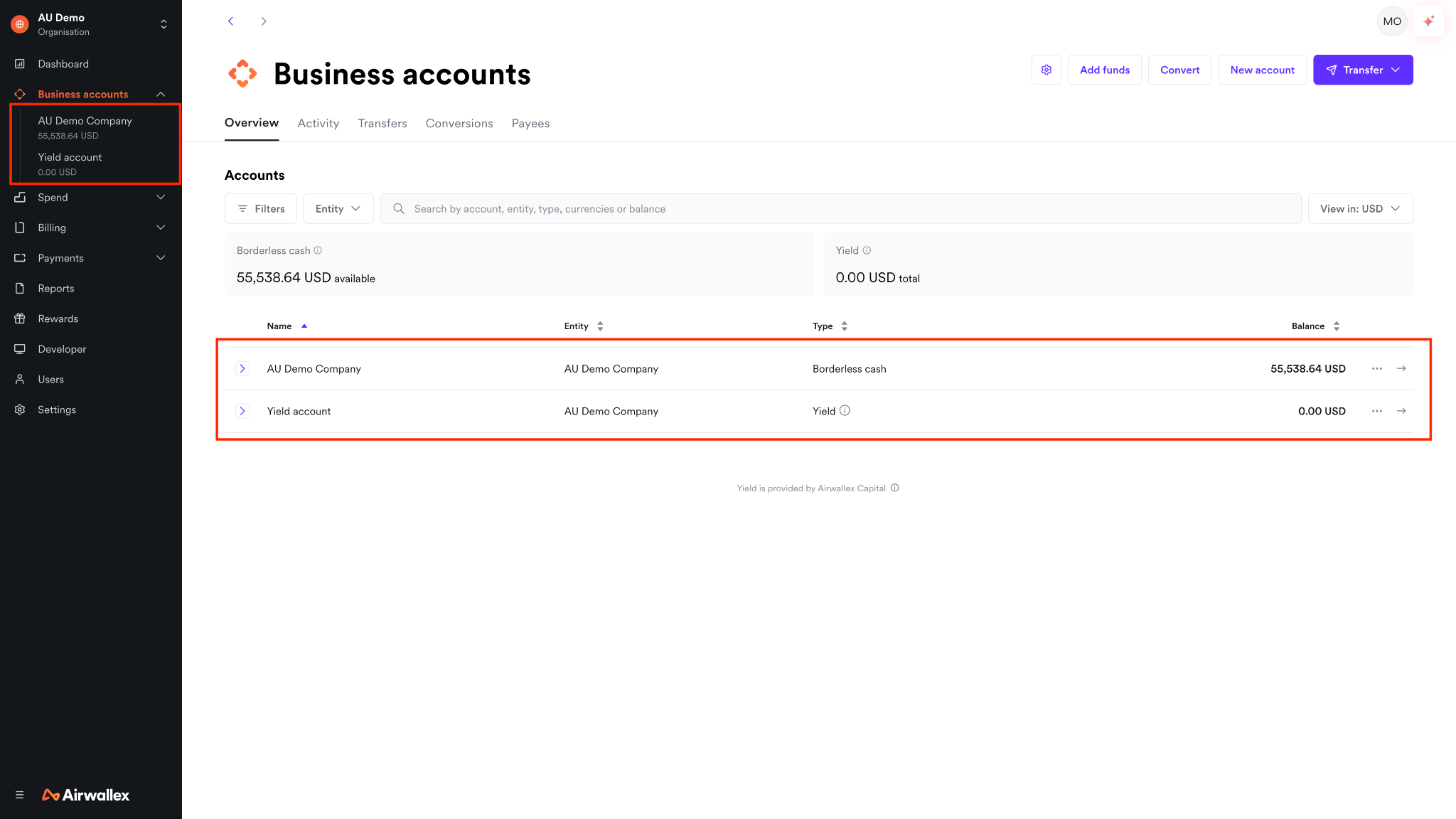The width and height of the screenshot is (1456, 819).
Task: Click info icon beside Yield type
Action: tap(845, 410)
